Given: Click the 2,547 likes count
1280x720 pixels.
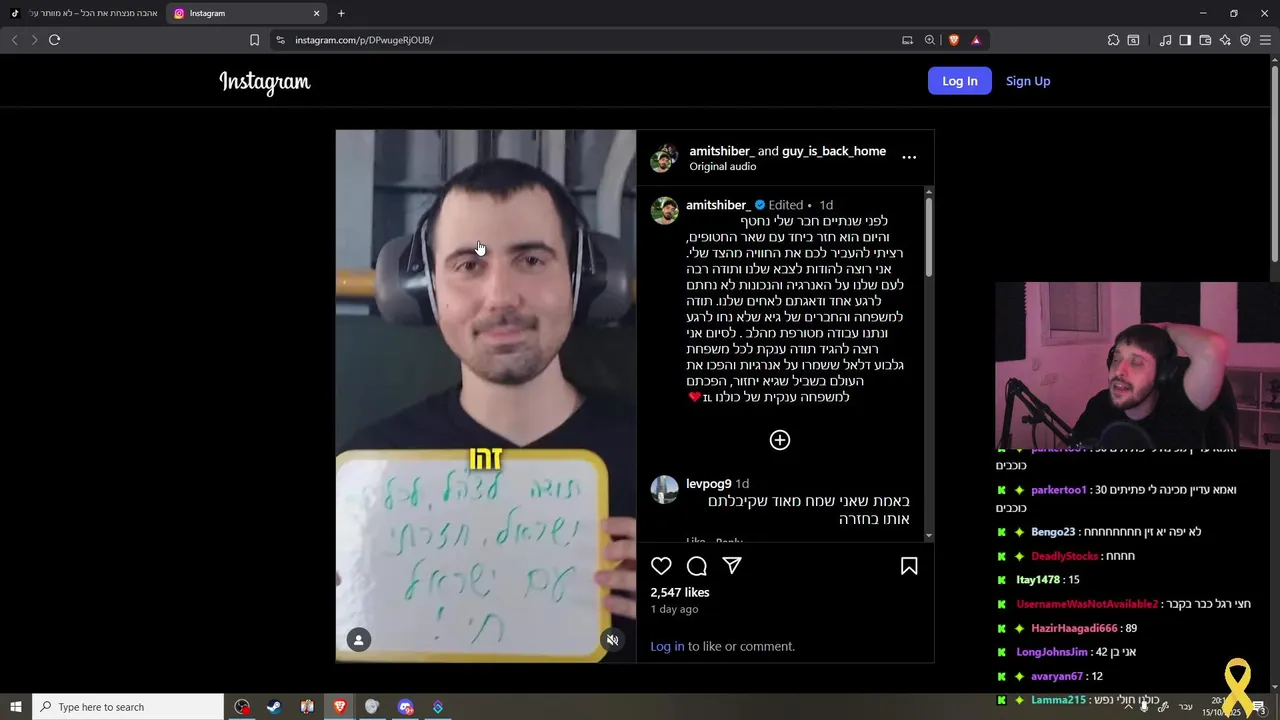Looking at the screenshot, I should pyautogui.click(x=680, y=592).
